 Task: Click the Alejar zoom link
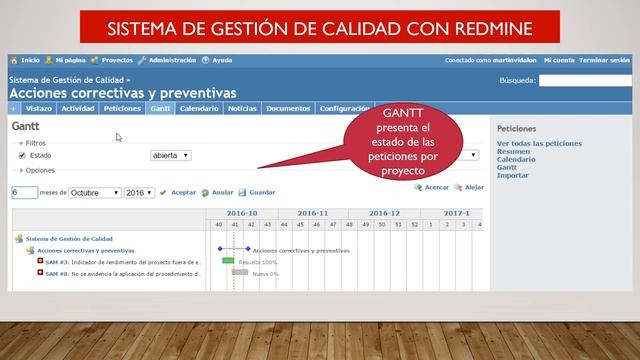pos(474,187)
